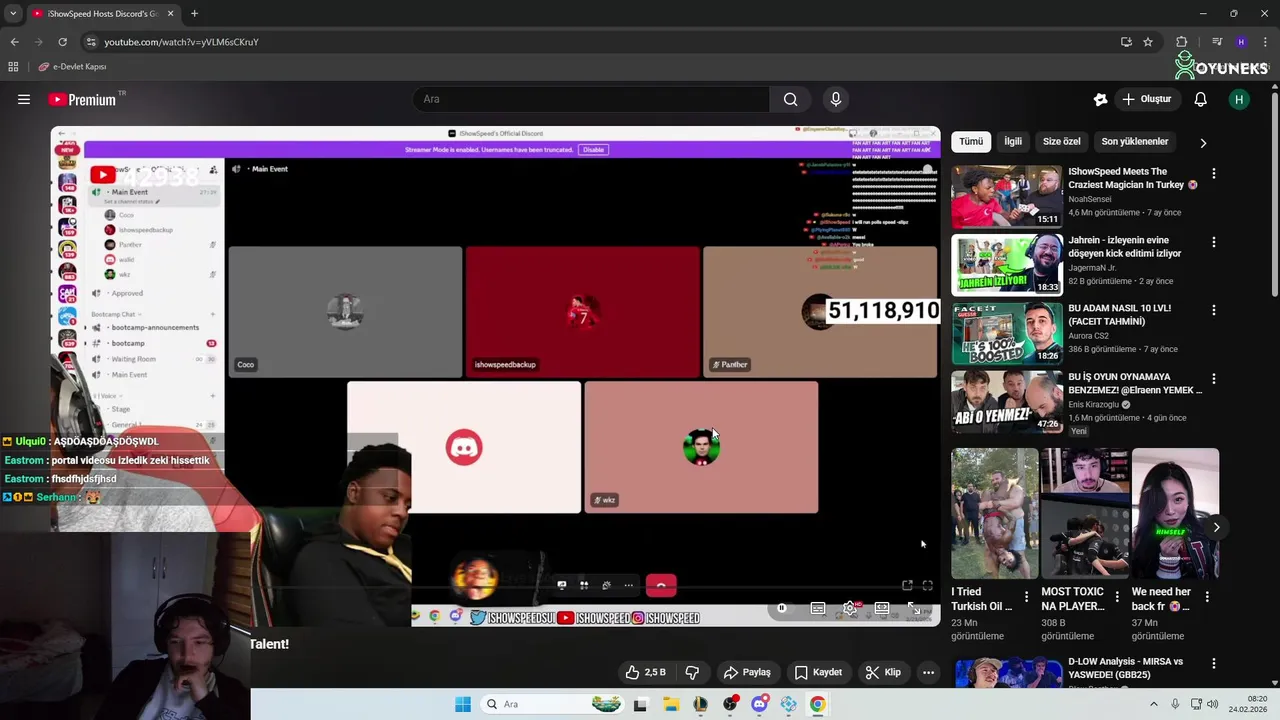Open the notifications bell
The image size is (1280, 720).
click(1201, 99)
